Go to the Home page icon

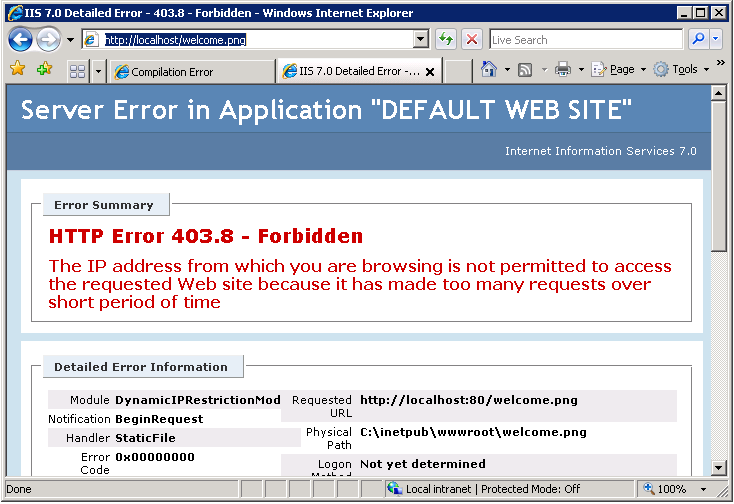489,70
